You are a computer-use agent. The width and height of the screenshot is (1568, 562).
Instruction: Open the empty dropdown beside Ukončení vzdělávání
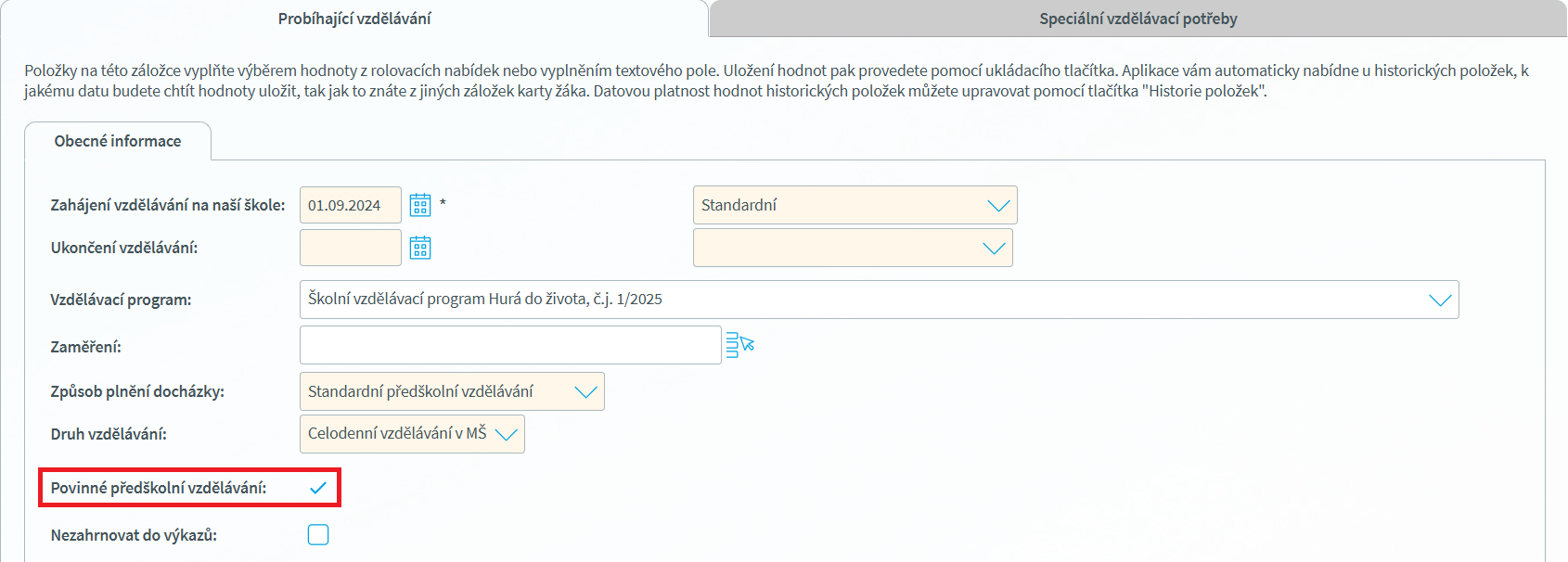994,248
